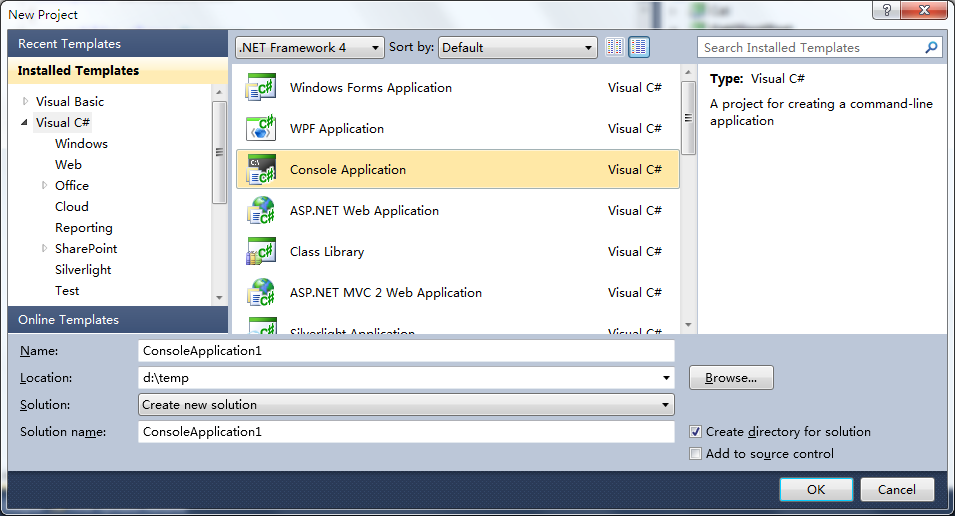The height and width of the screenshot is (516, 955).
Task: Expand the SharePoint tree node
Action: [x=44, y=248]
